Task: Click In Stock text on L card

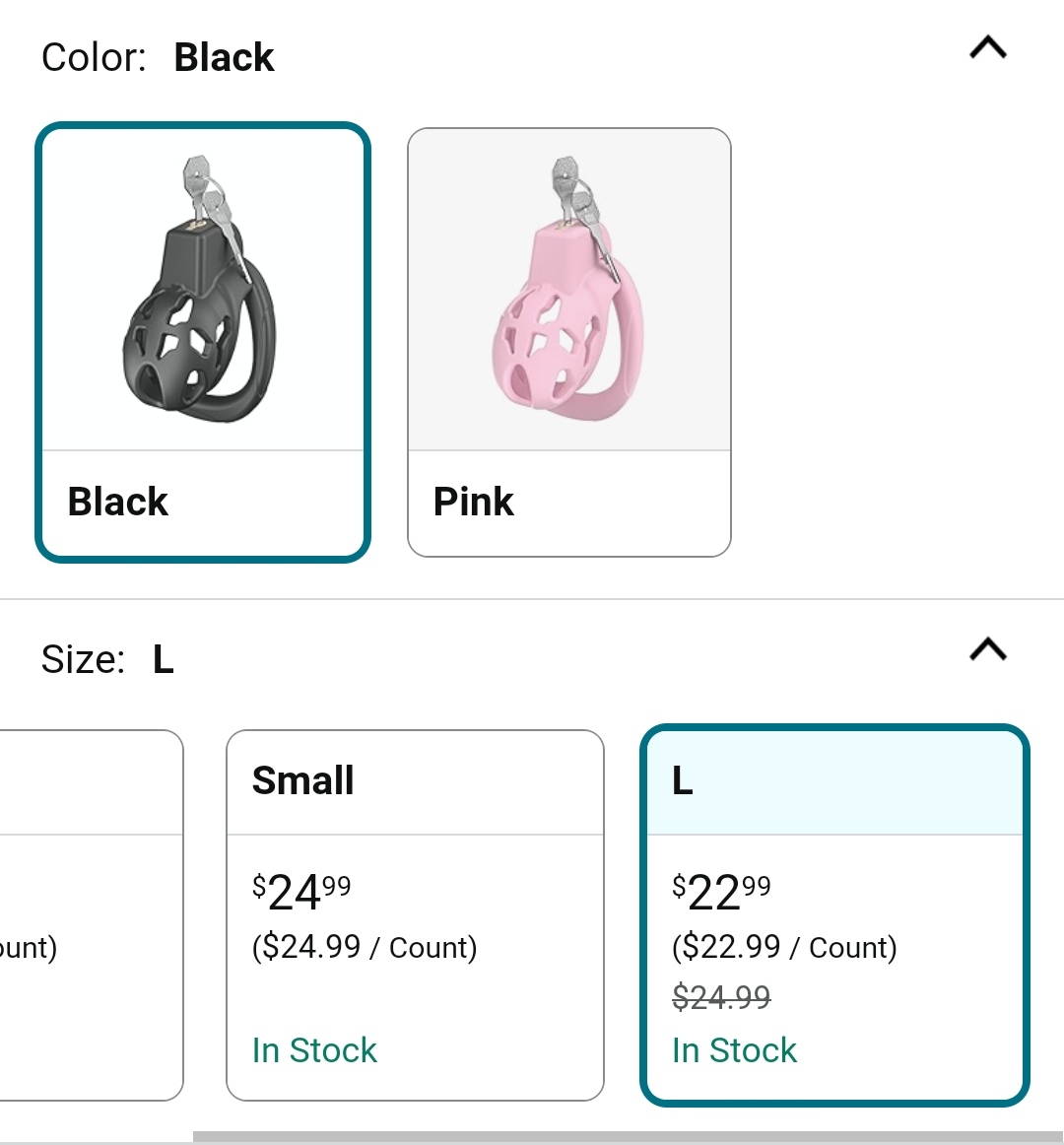Action: point(734,1050)
